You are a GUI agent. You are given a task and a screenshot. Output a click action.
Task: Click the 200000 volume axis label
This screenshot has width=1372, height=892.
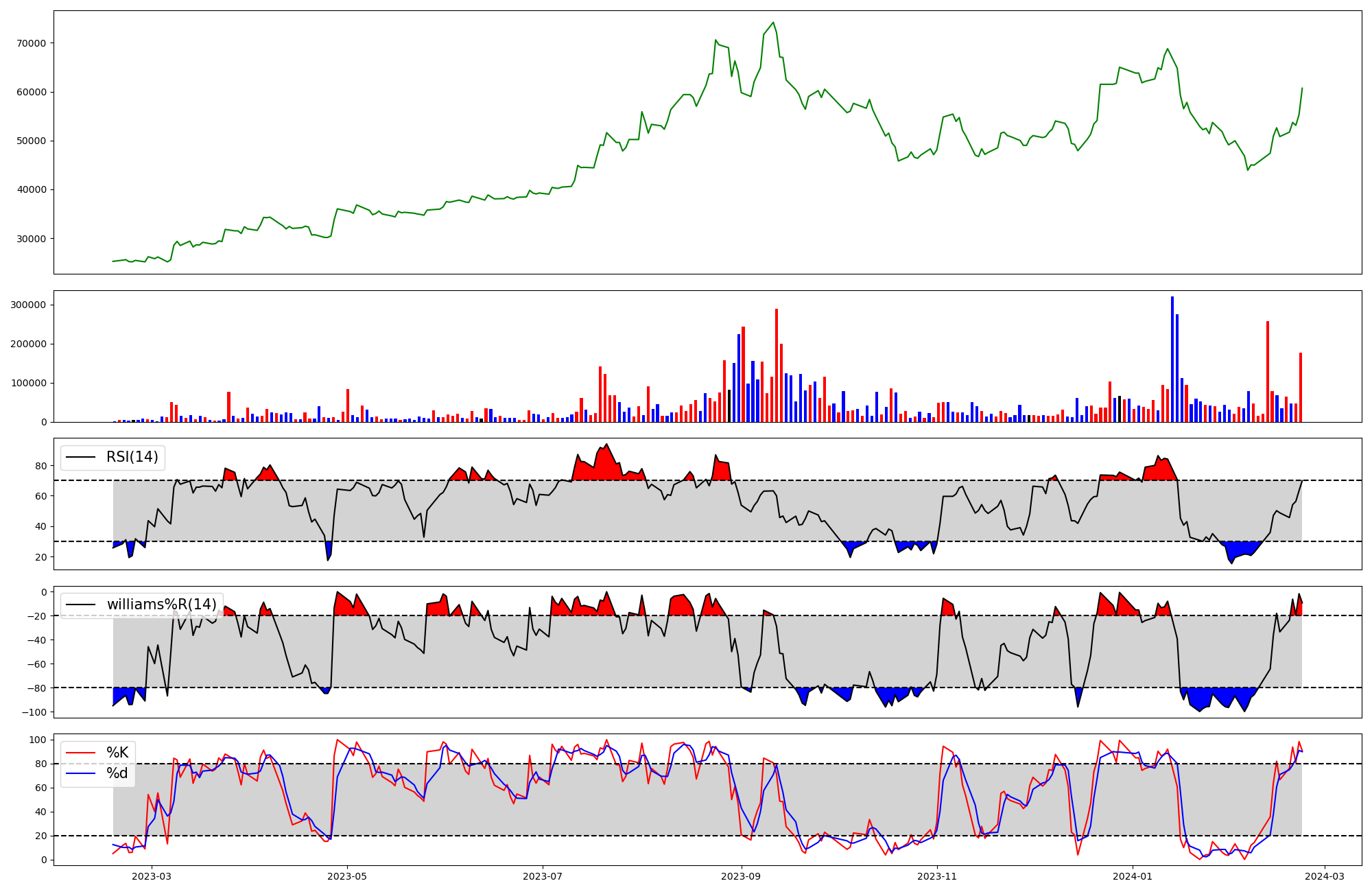coord(29,344)
